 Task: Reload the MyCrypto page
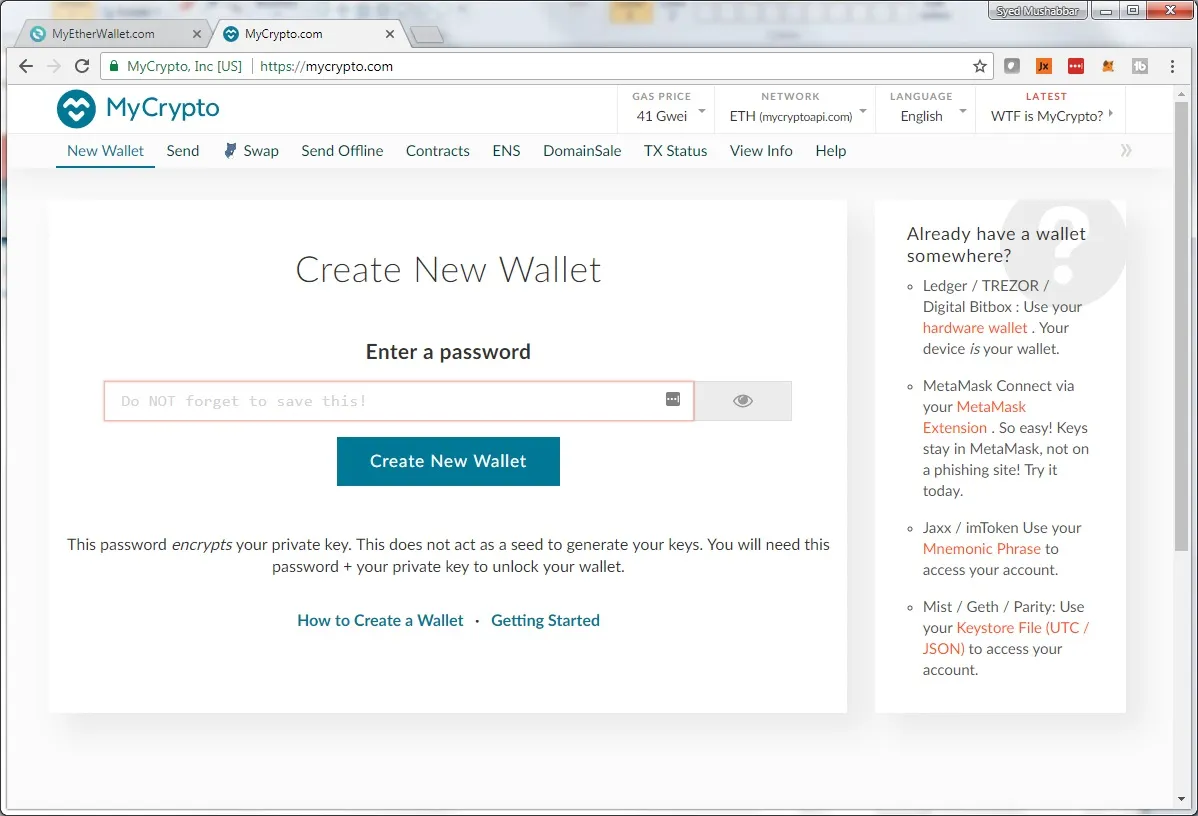[x=82, y=66]
